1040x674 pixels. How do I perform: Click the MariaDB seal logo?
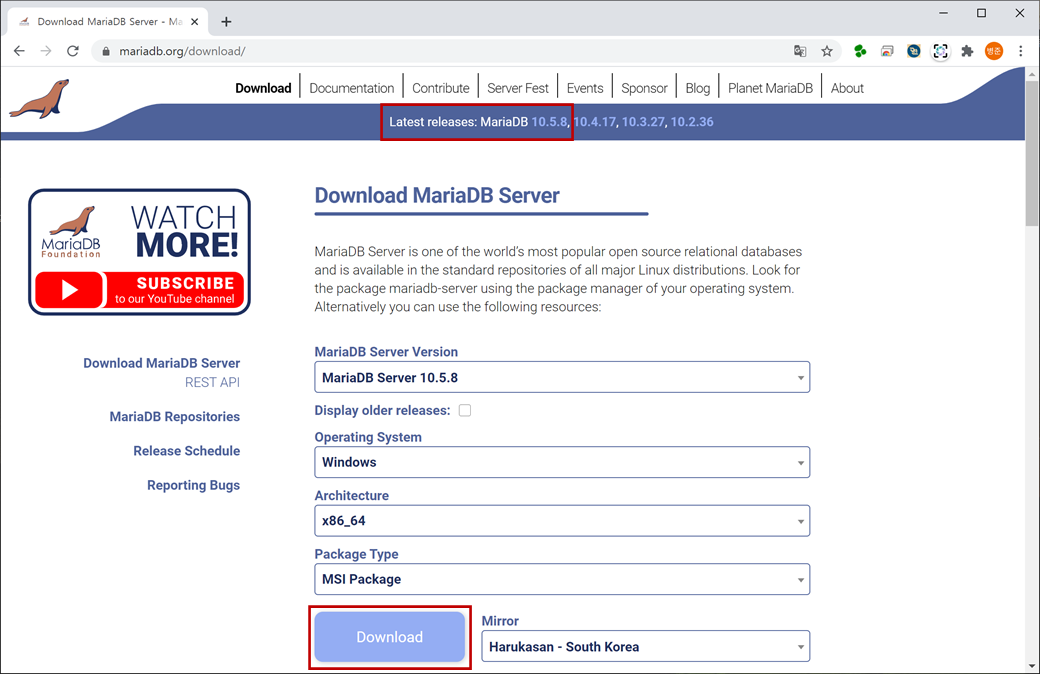pos(39,99)
